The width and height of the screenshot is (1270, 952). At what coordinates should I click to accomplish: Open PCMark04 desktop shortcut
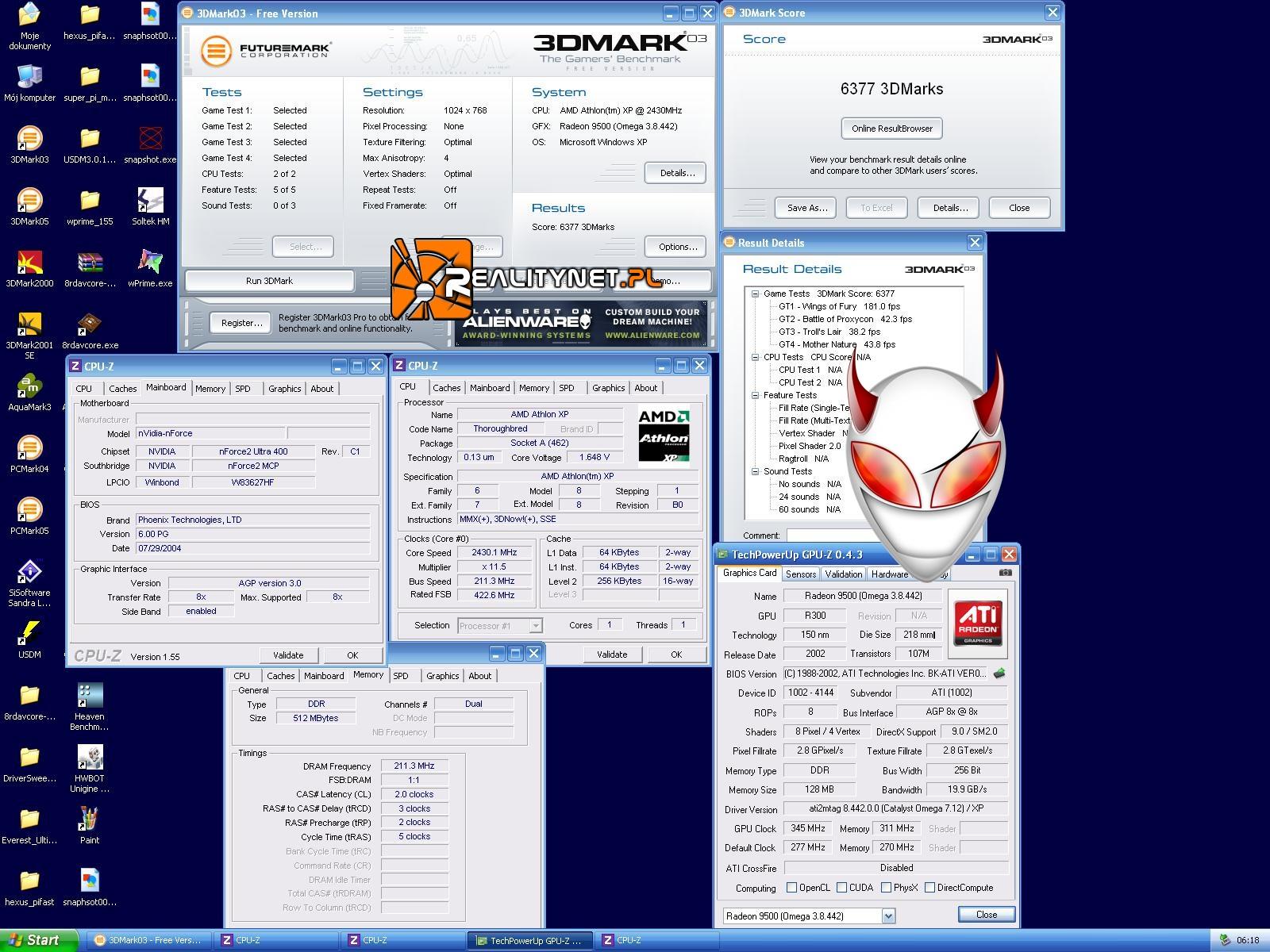tap(29, 455)
